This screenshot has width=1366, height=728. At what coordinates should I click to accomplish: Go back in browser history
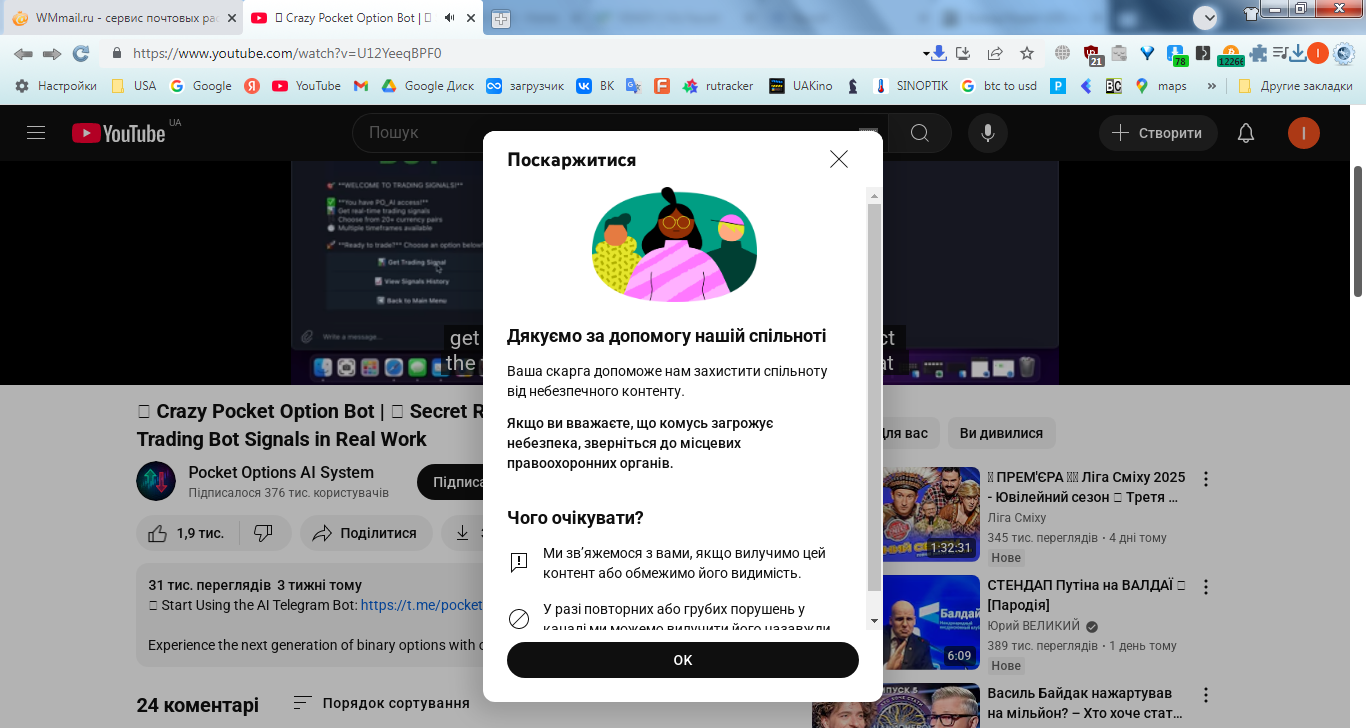click(x=23, y=53)
